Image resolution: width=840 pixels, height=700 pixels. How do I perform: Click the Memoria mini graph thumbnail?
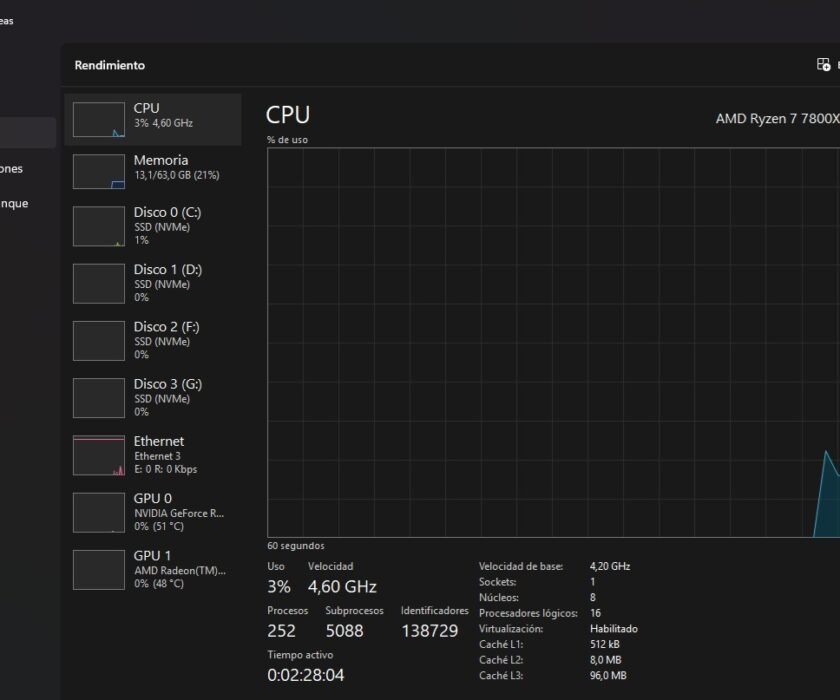click(99, 171)
